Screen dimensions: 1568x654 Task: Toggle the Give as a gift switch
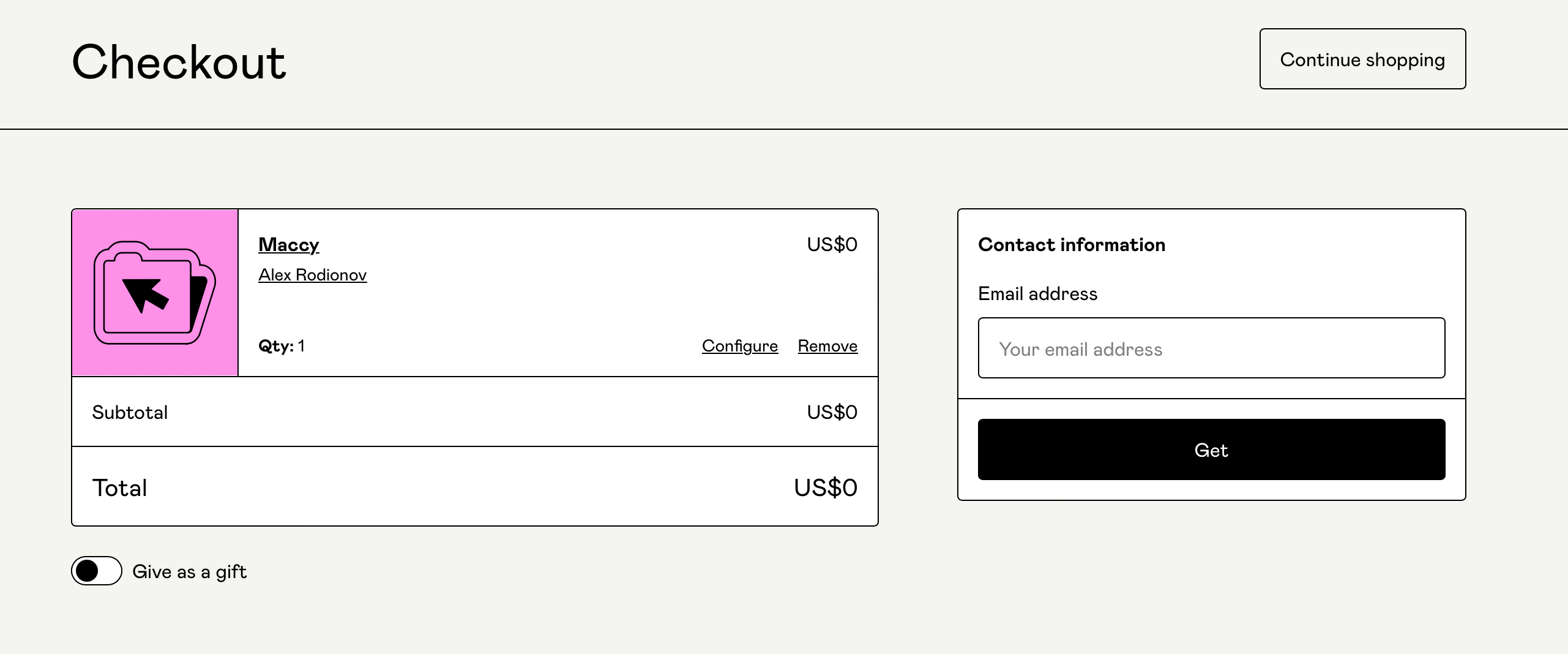click(x=97, y=571)
